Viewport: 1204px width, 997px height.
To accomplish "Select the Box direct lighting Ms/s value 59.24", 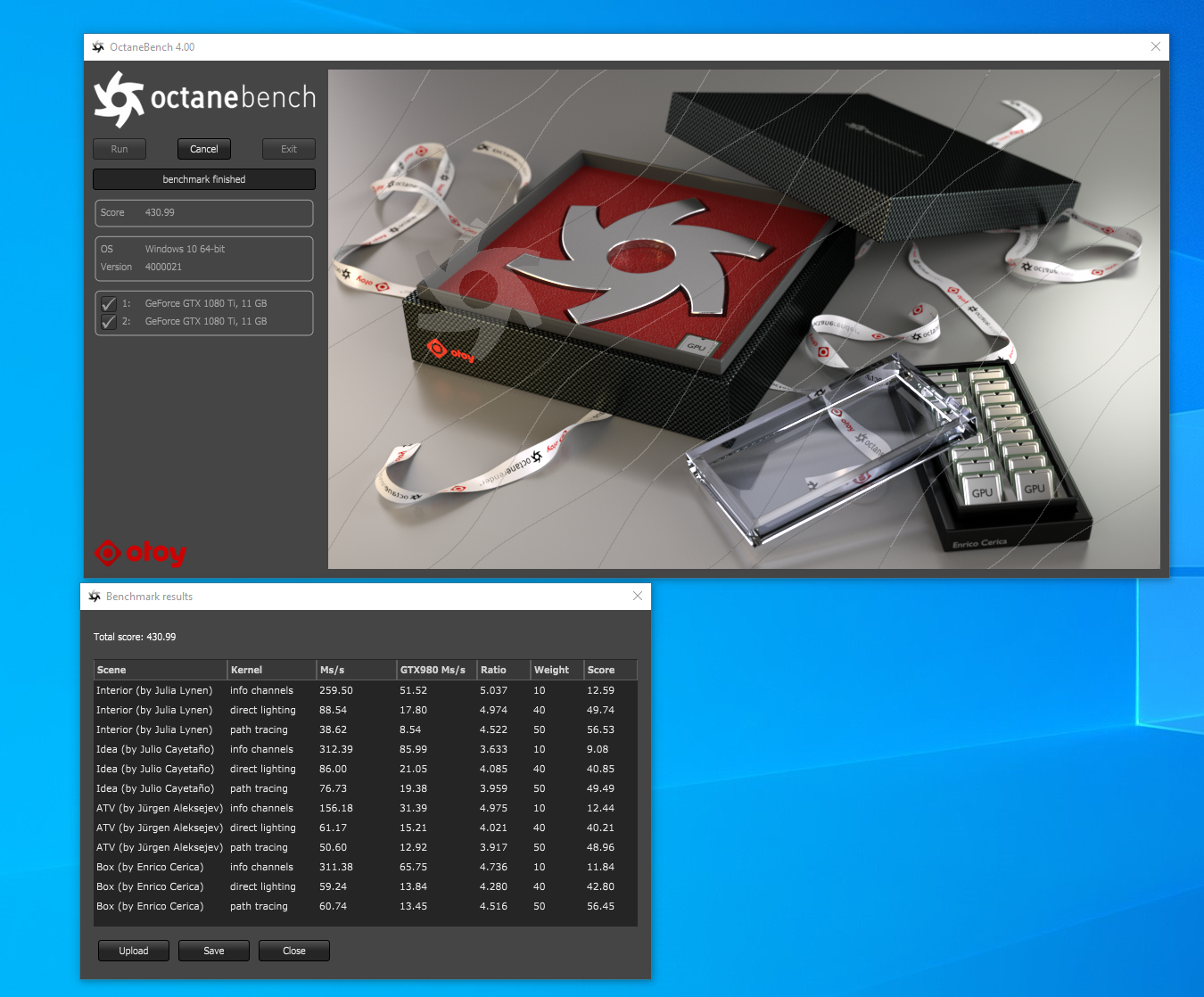I will pos(333,886).
